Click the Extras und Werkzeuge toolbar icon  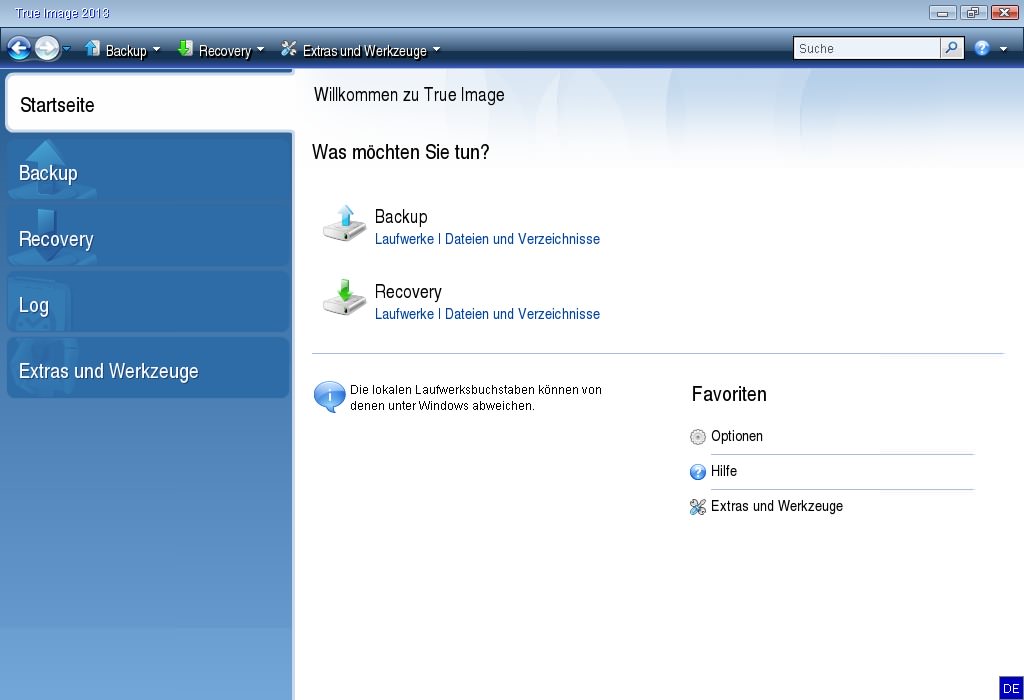point(289,48)
